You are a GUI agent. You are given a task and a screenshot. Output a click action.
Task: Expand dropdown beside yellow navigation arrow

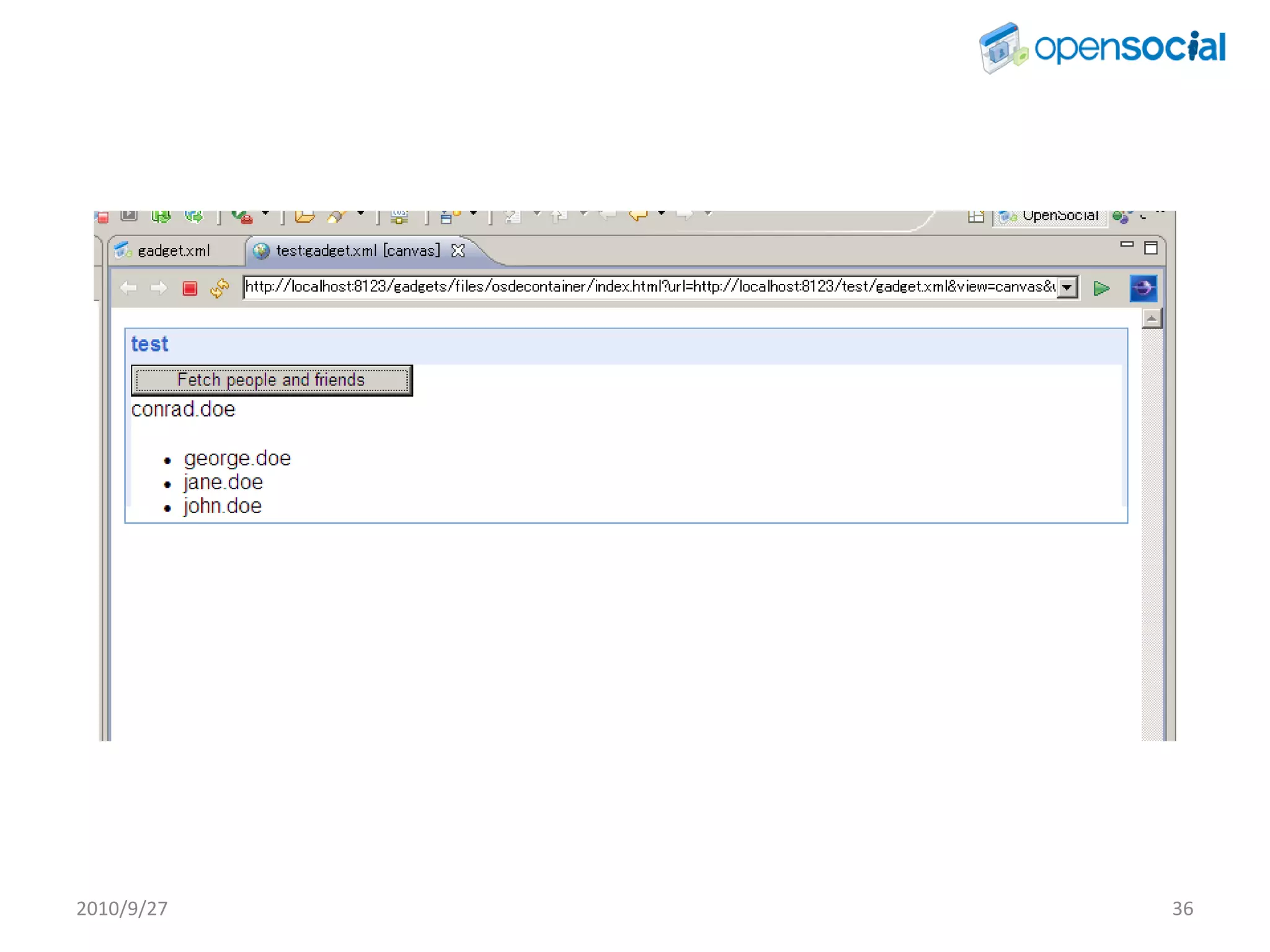point(662,214)
